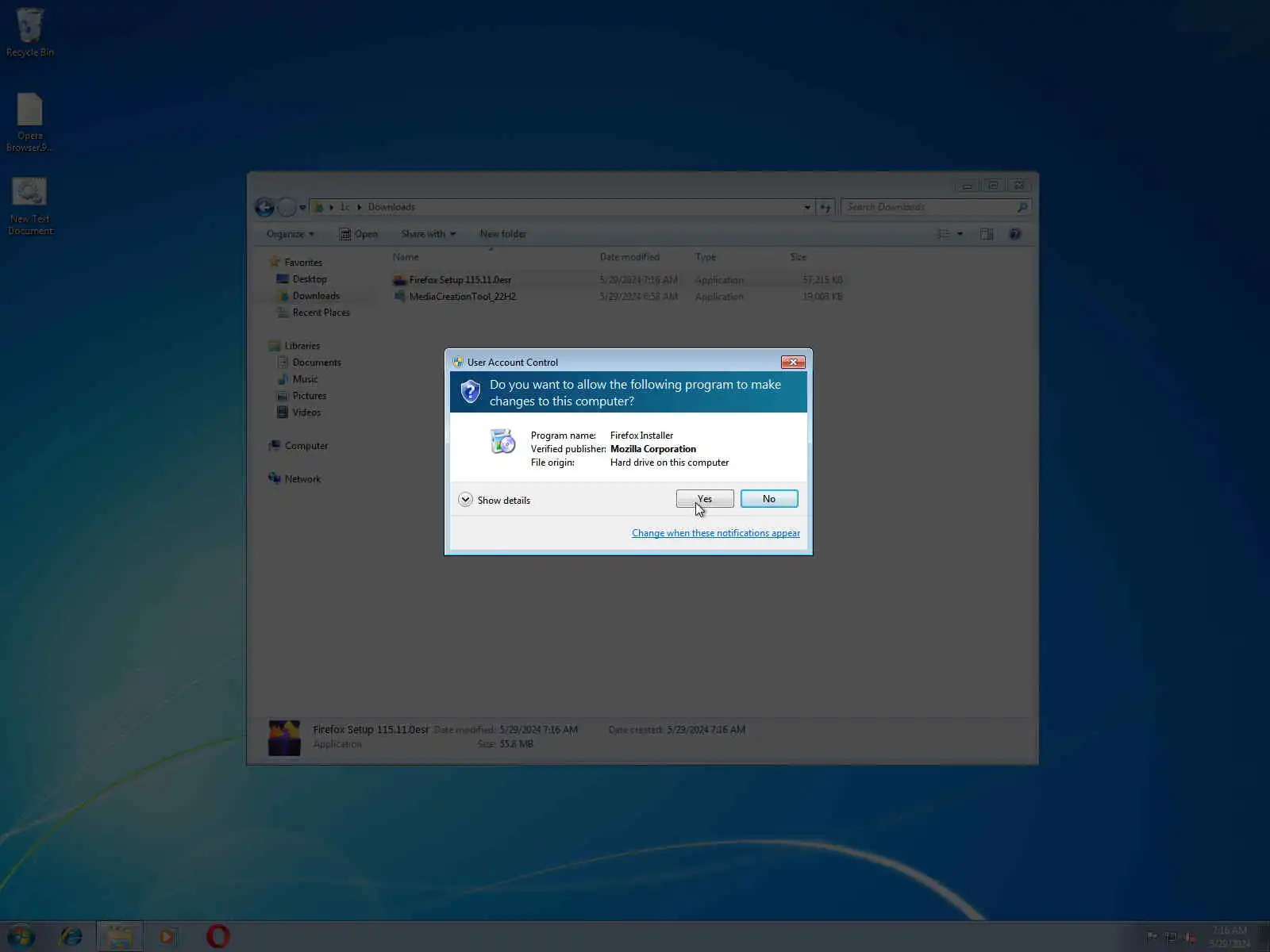Open the Organize menu in Explorer

(x=291, y=234)
